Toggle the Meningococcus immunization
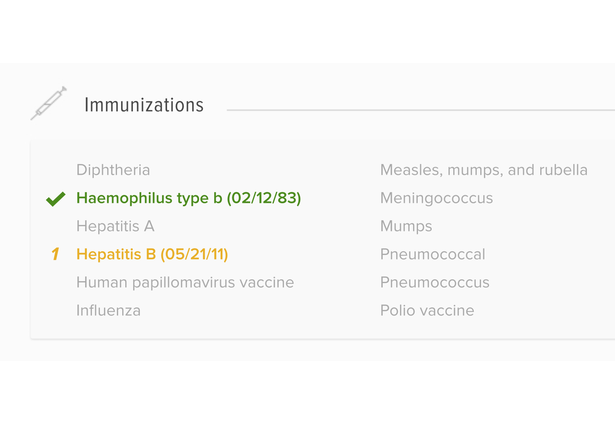The image size is (615, 424). [436, 198]
